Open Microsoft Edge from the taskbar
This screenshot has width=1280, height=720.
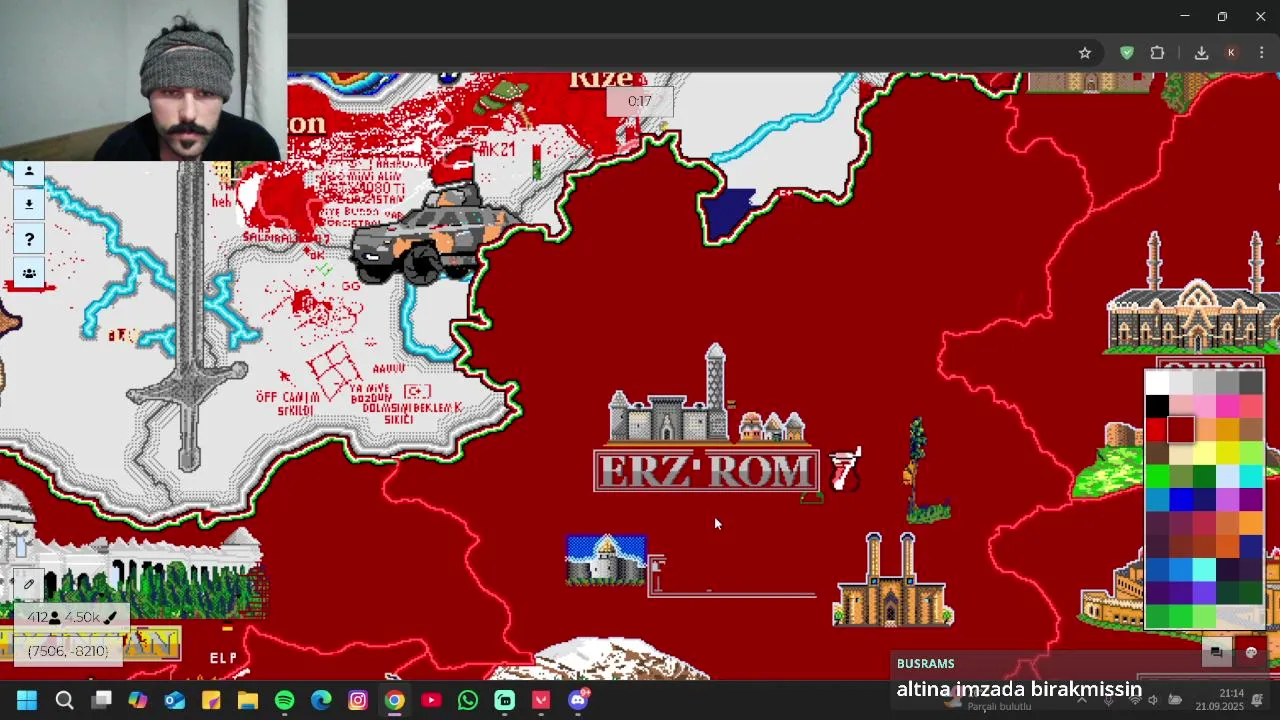point(321,700)
